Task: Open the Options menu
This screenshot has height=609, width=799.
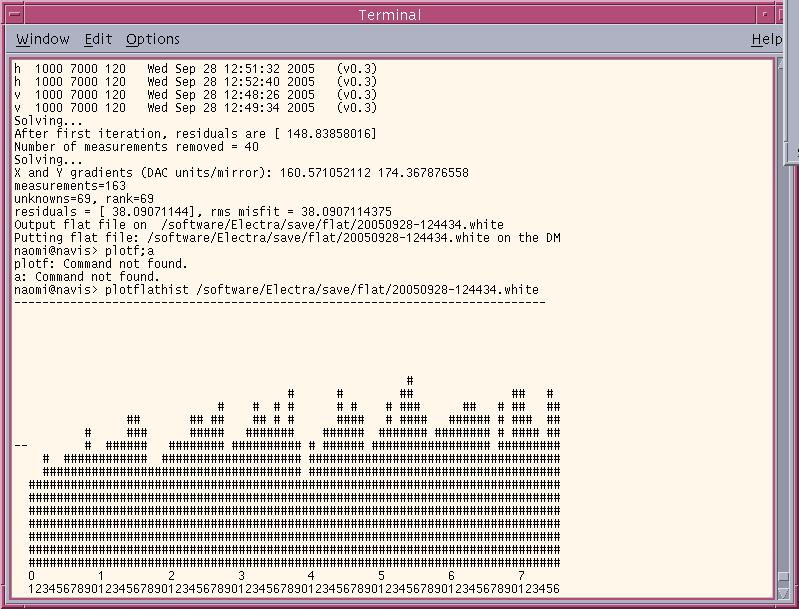Action: (153, 39)
